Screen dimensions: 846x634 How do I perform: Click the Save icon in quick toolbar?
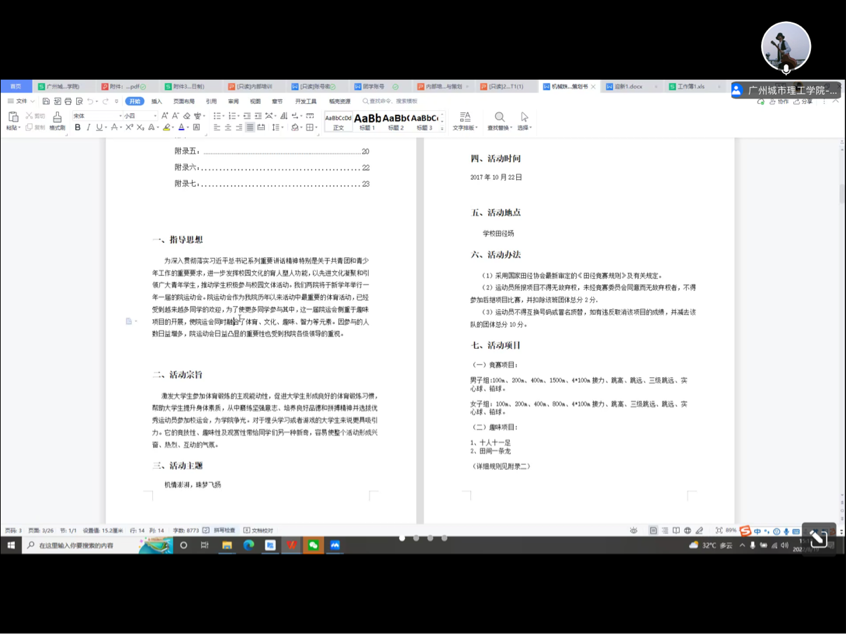point(45,103)
